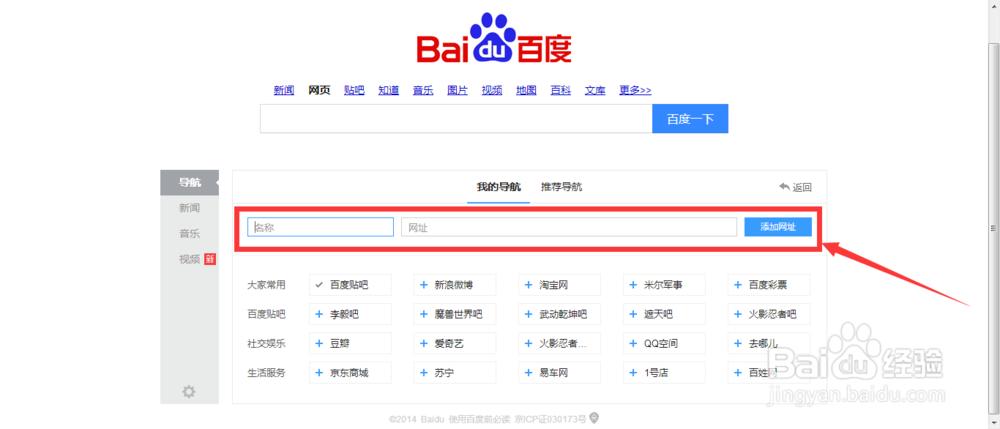
Task: Click the 网页 label above search box
Action: coord(319,90)
